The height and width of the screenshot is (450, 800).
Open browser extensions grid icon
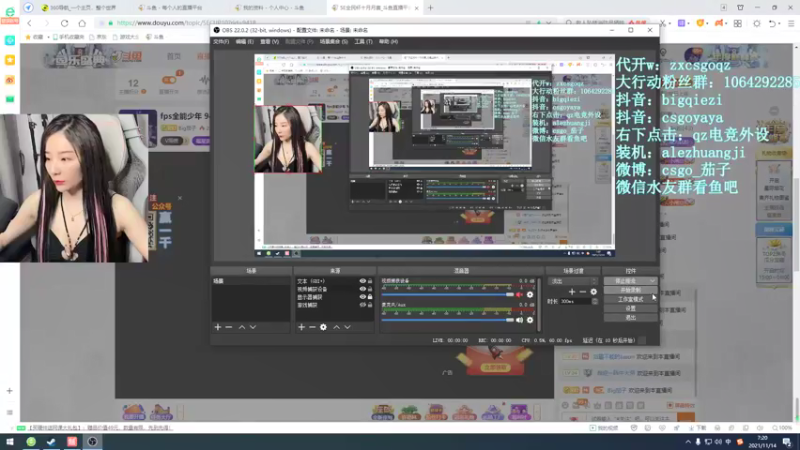pos(738,23)
